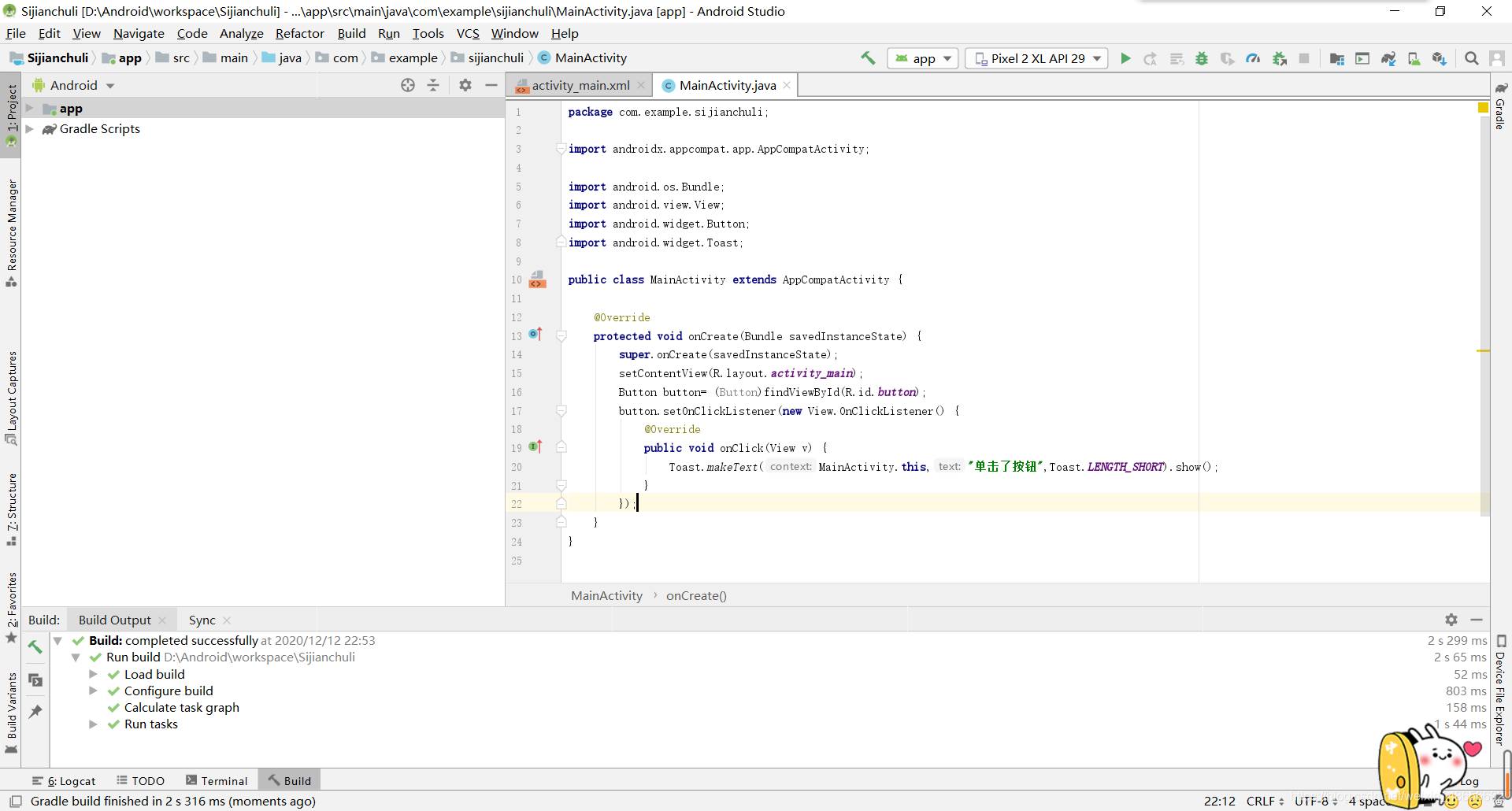1512x811 pixels.
Task: Click override gutter icon on line 13
Action: 535,335
